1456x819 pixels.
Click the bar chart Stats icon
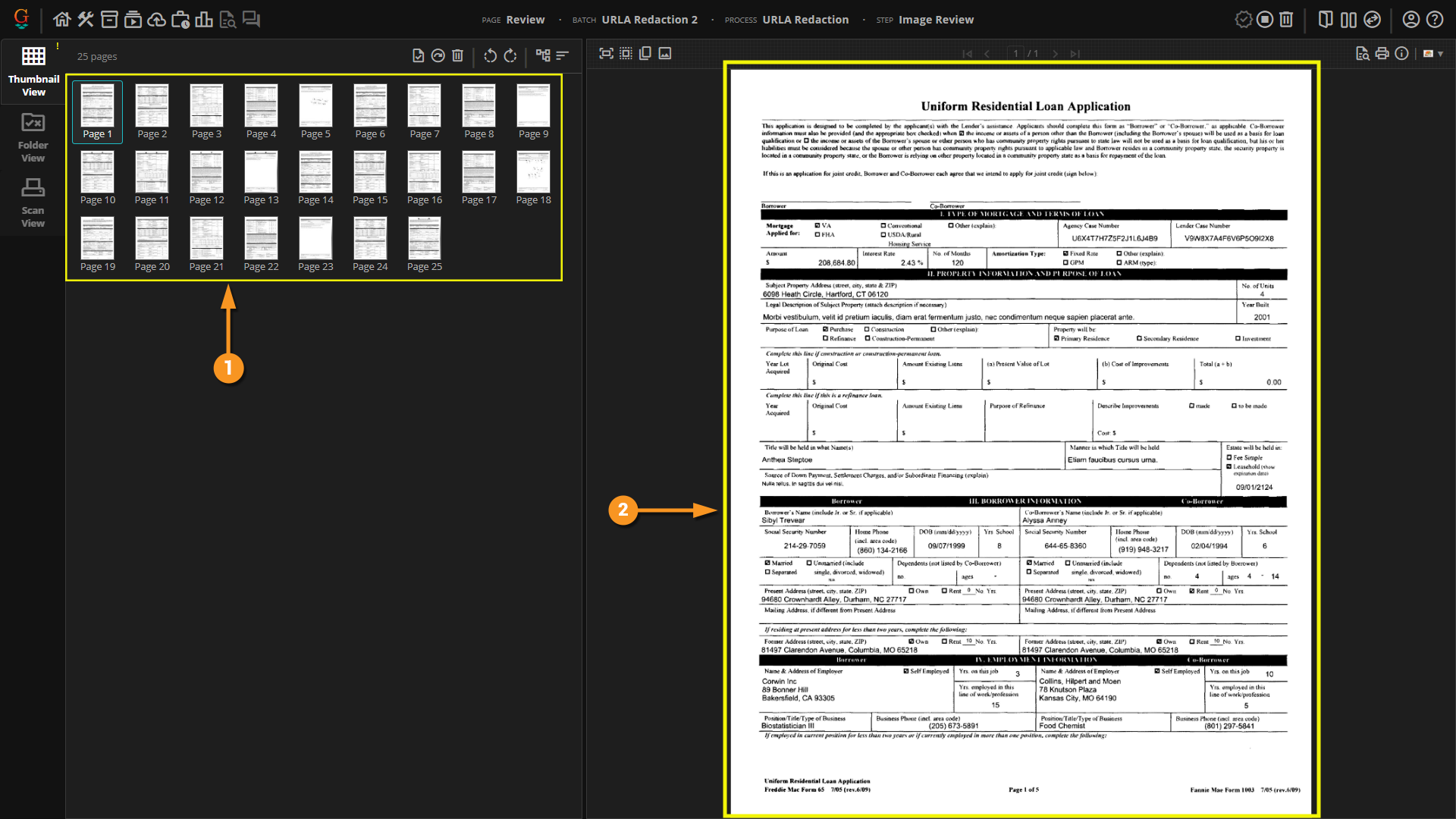coord(203,20)
